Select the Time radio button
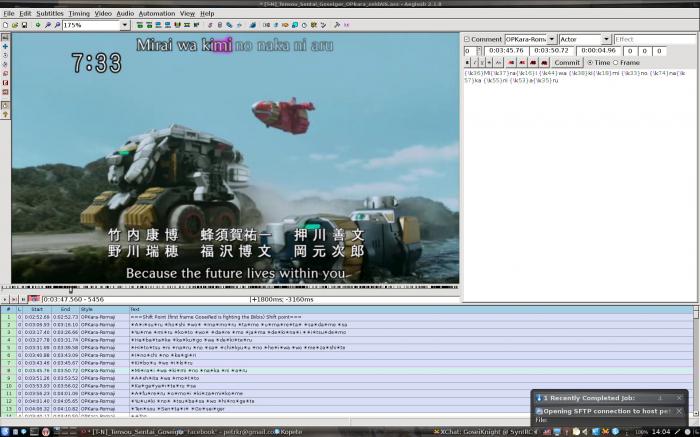This screenshot has height=437, width=700. click(x=590, y=63)
